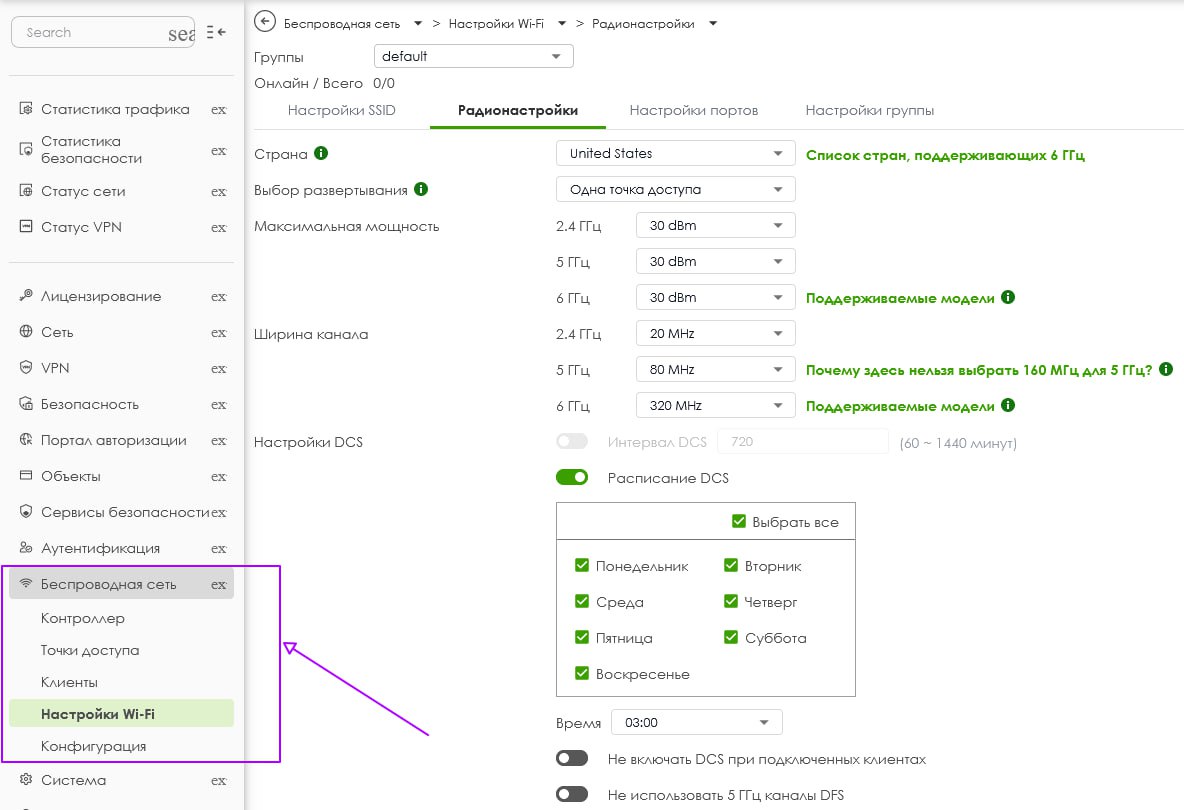Uncheck the Среда checkbox
1184x810 pixels.
(581, 601)
